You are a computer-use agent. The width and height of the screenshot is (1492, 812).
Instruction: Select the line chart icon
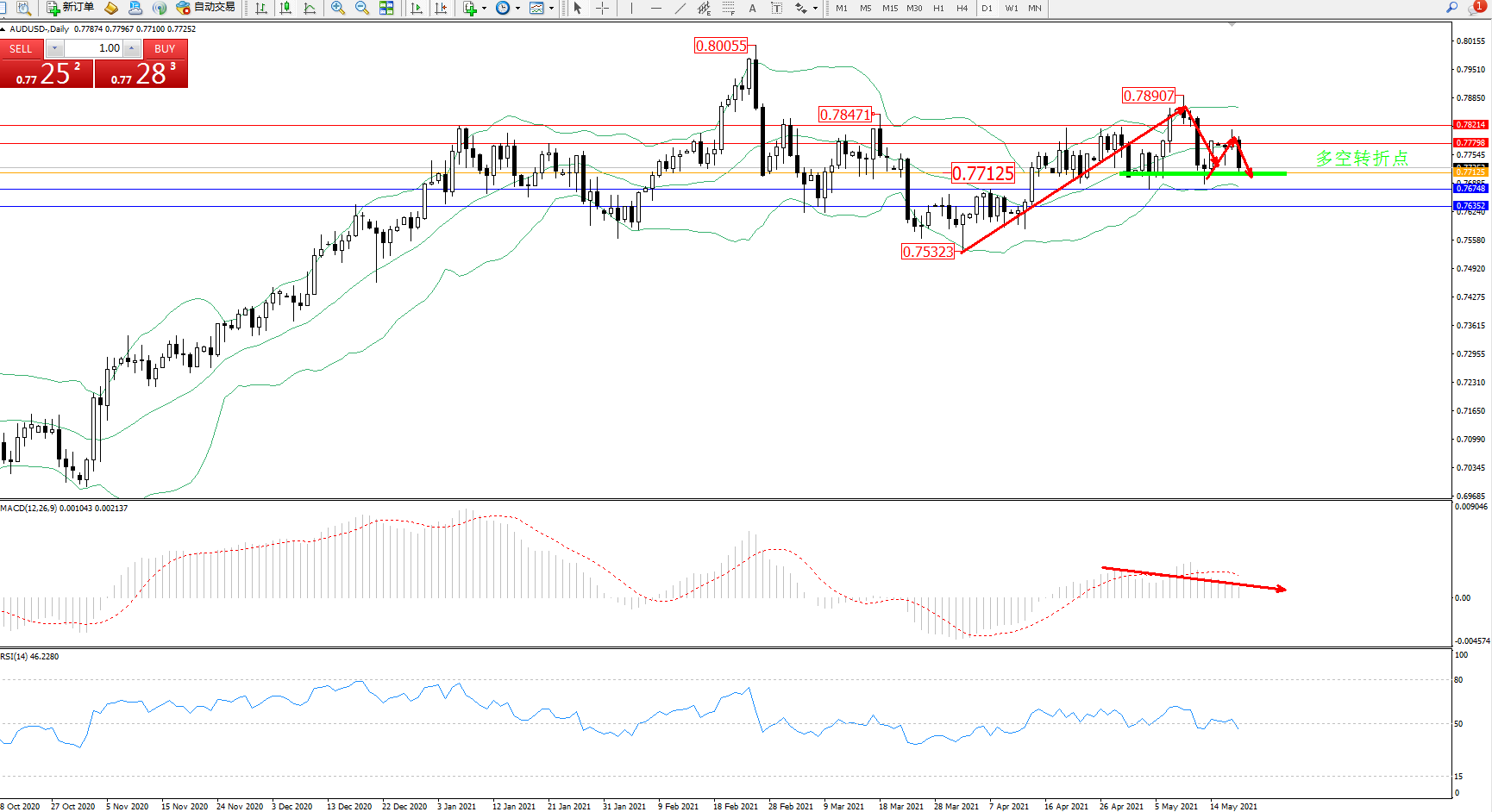tap(310, 8)
